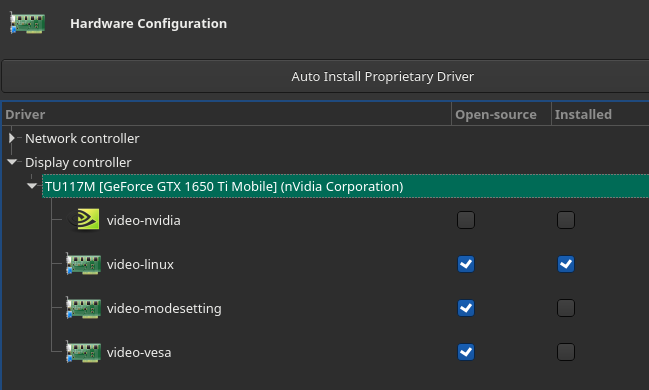Screen dimensions: 649x390
Task: Select the video-vesa driver label
Action: pyautogui.click(x=139, y=352)
